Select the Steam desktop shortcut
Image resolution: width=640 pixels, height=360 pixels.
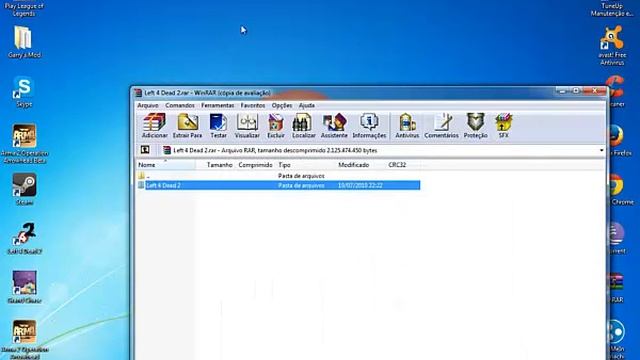click(x=24, y=189)
